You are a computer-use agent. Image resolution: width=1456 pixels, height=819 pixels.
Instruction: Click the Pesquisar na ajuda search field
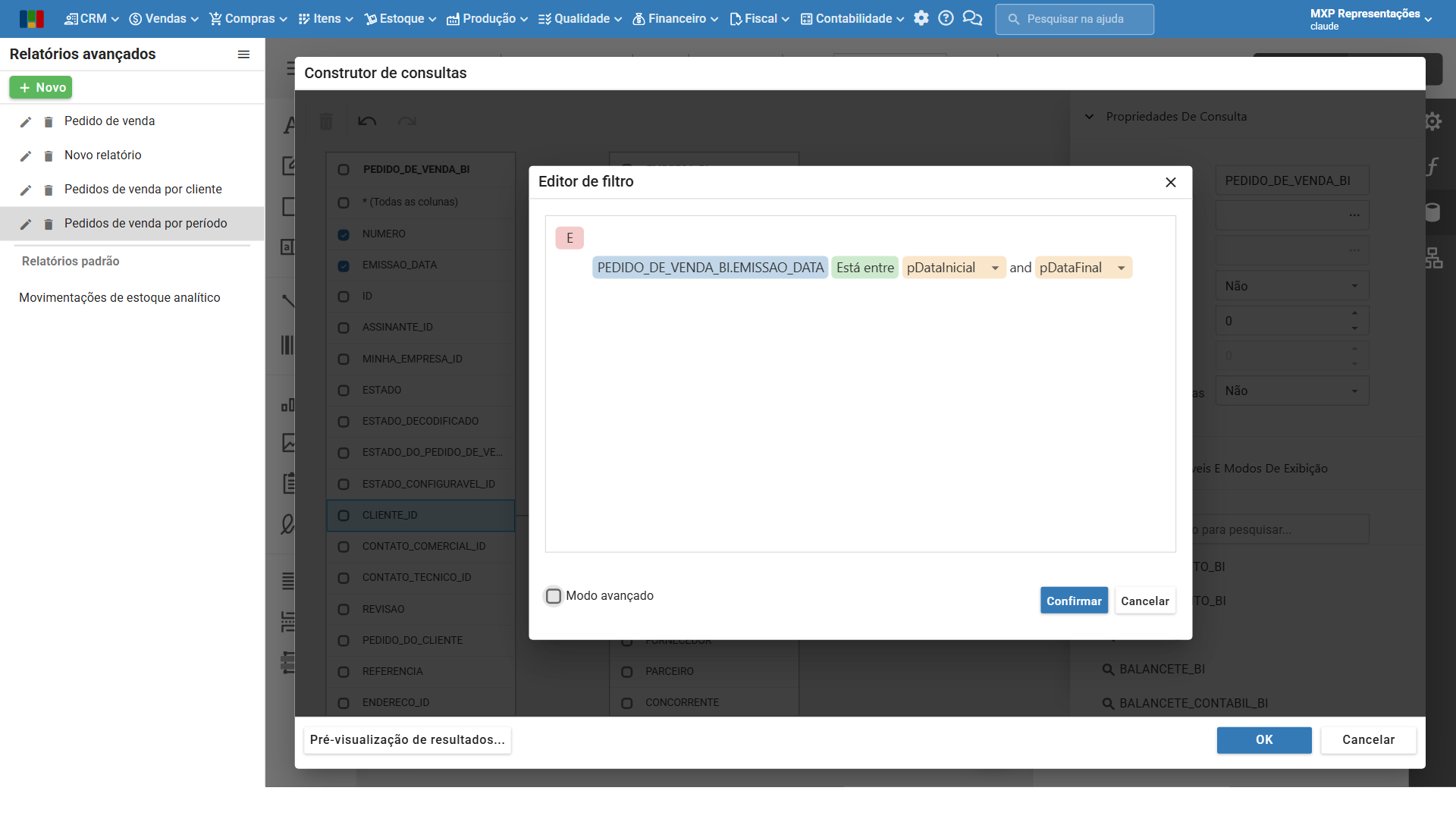[x=1075, y=19]
